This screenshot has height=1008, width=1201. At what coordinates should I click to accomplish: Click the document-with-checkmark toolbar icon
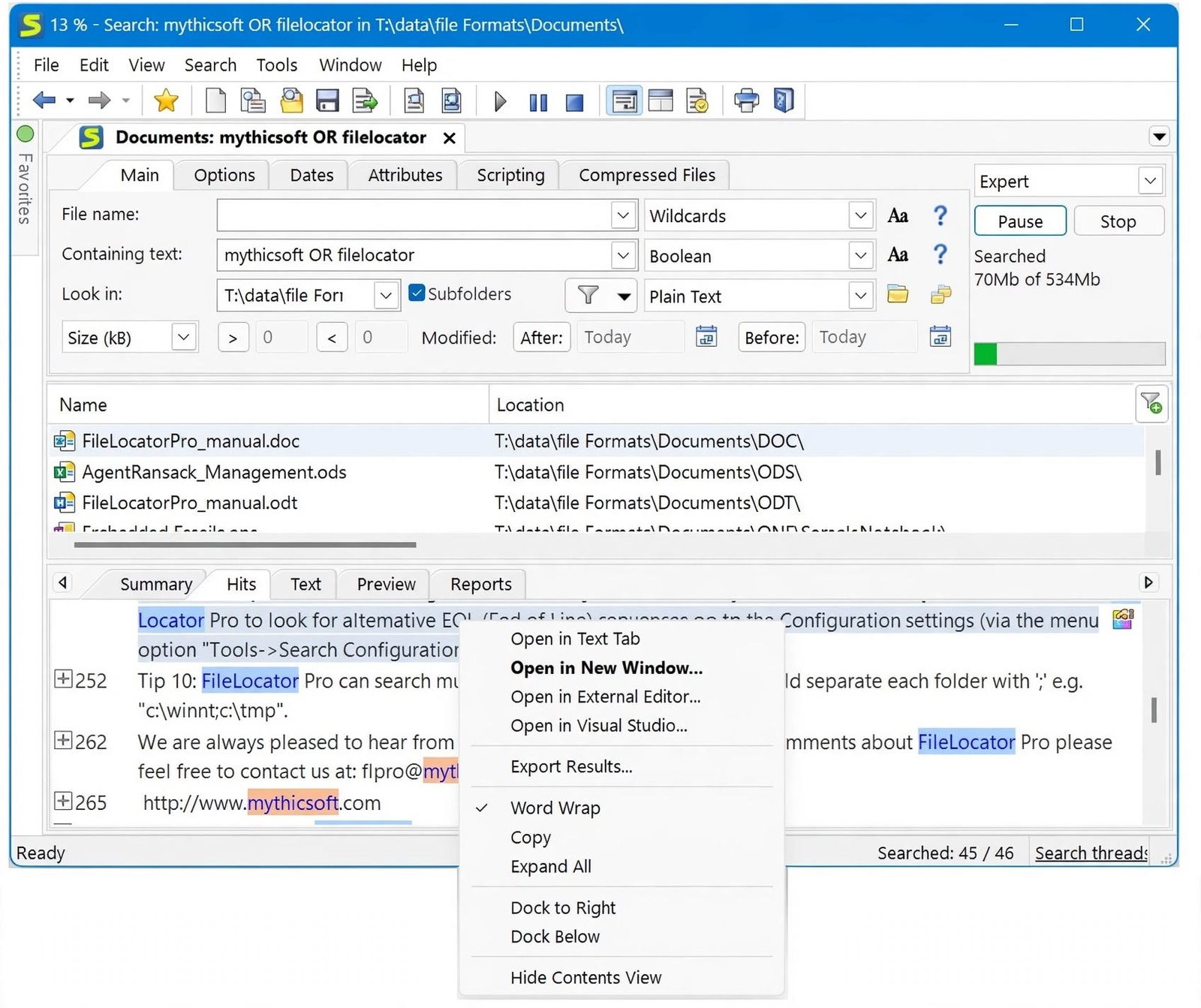click(x=697, y=100)
